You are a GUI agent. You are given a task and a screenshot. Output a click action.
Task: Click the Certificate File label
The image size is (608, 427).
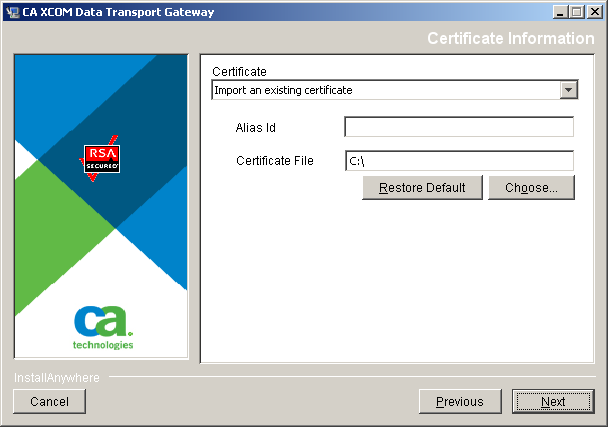[275, 160]
